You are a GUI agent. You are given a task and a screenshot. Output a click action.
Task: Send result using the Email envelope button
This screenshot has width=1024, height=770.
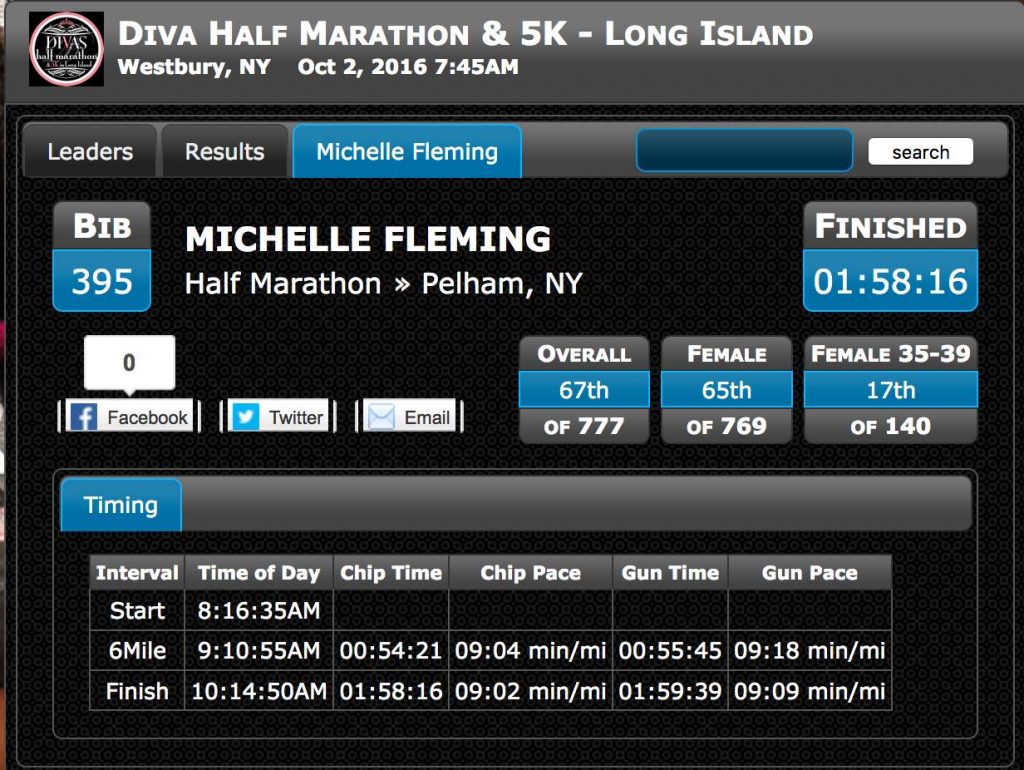point(409,416)
